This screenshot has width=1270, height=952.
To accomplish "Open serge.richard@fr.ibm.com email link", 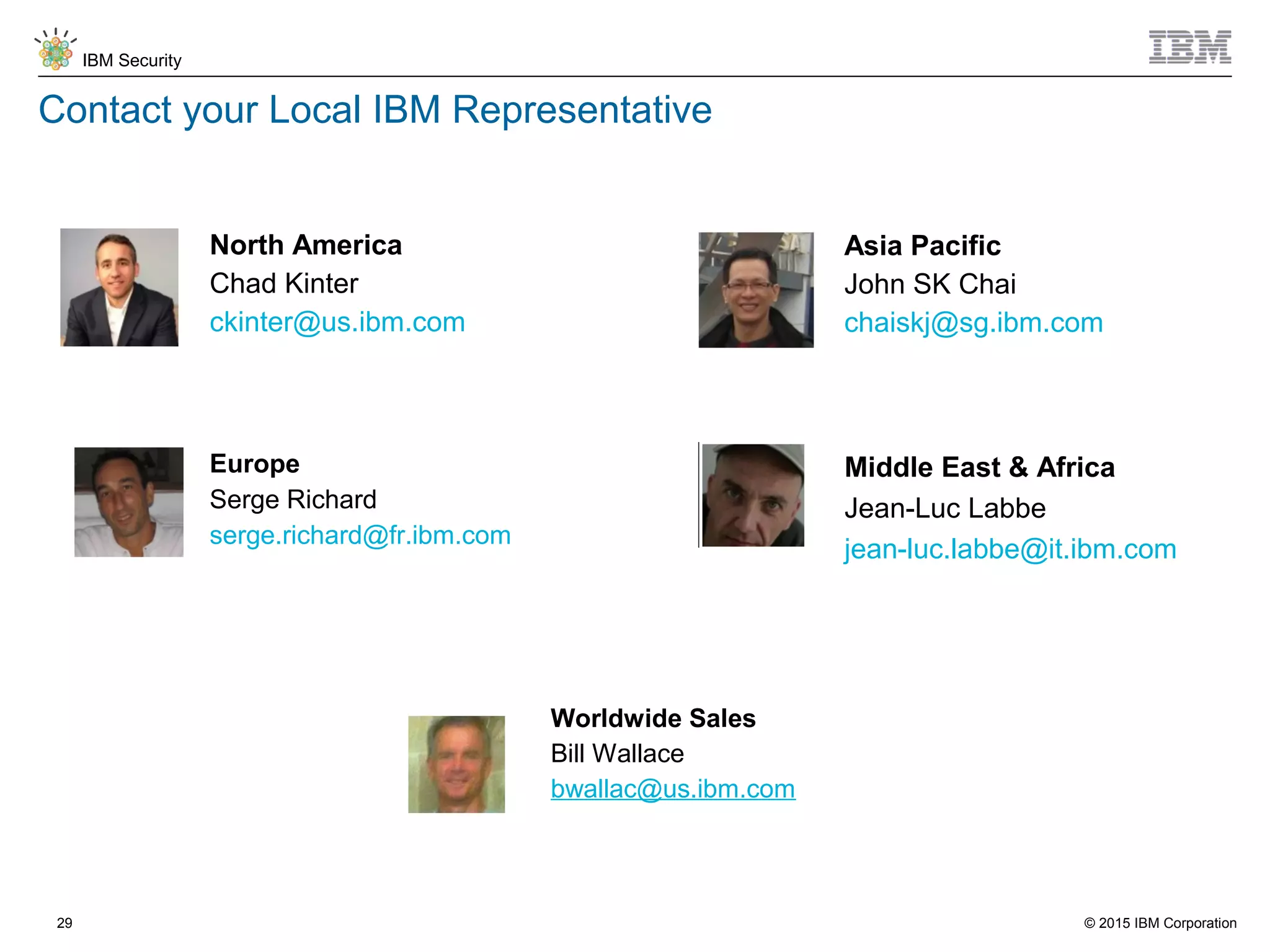I will point(360,535).
